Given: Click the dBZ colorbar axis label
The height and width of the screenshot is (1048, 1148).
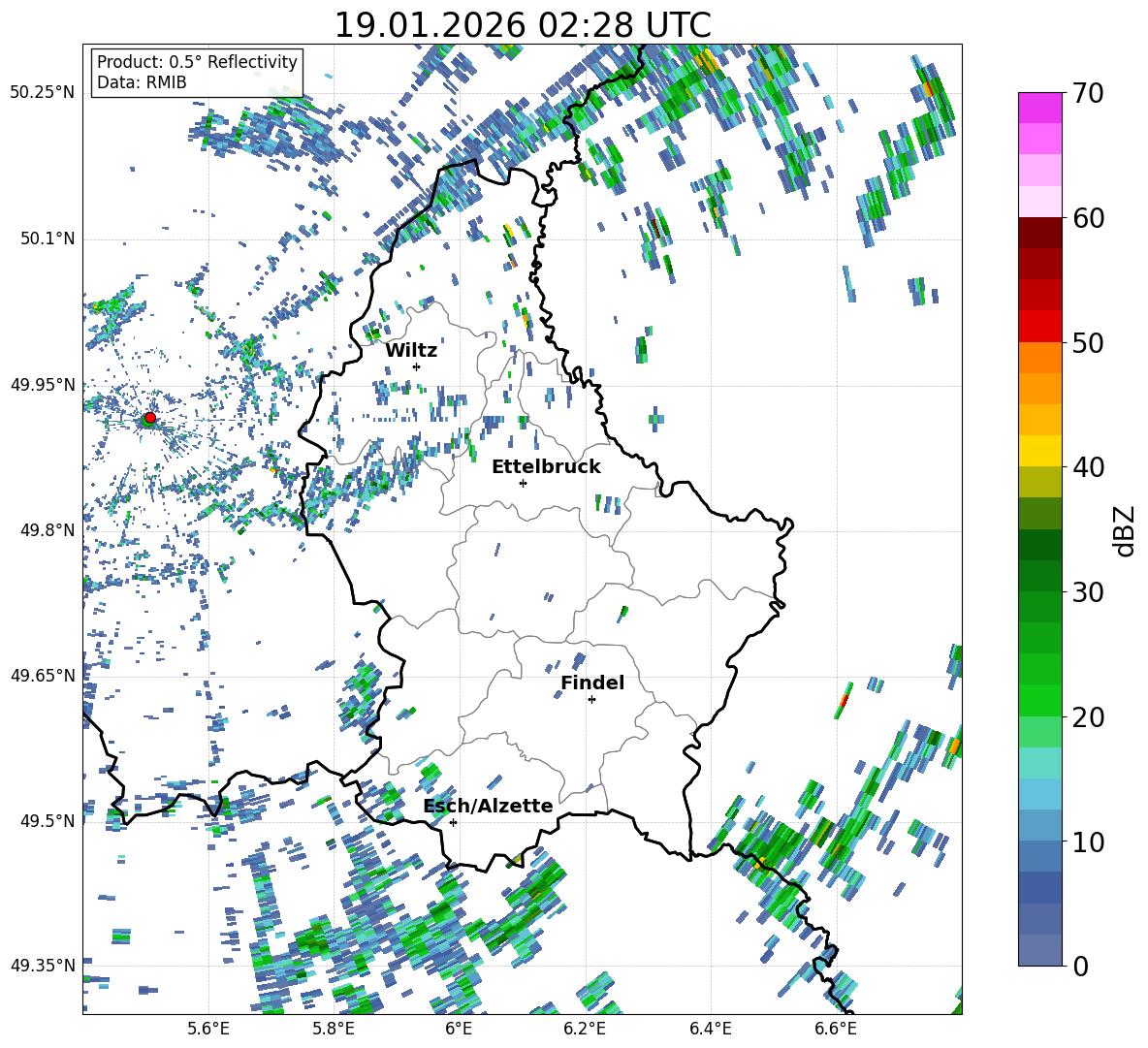Looking at the screenshot, I should click(x=1126, y=530).
